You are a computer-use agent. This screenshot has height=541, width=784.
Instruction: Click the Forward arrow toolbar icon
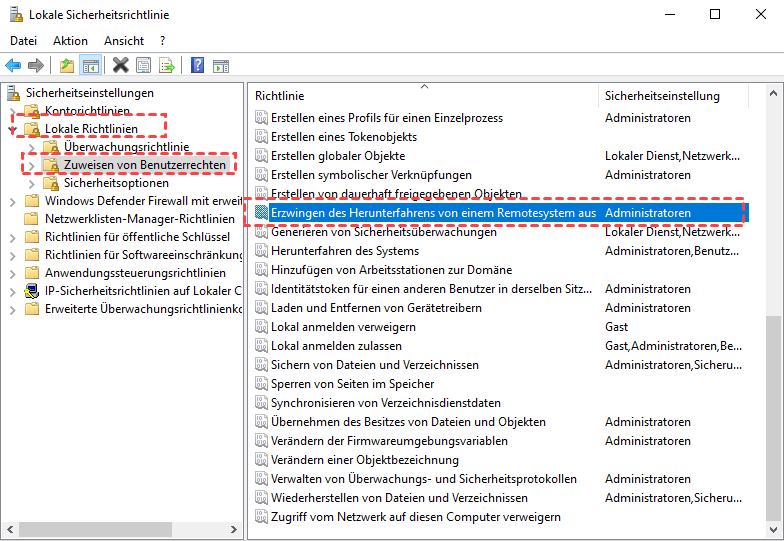click(36, 66)
